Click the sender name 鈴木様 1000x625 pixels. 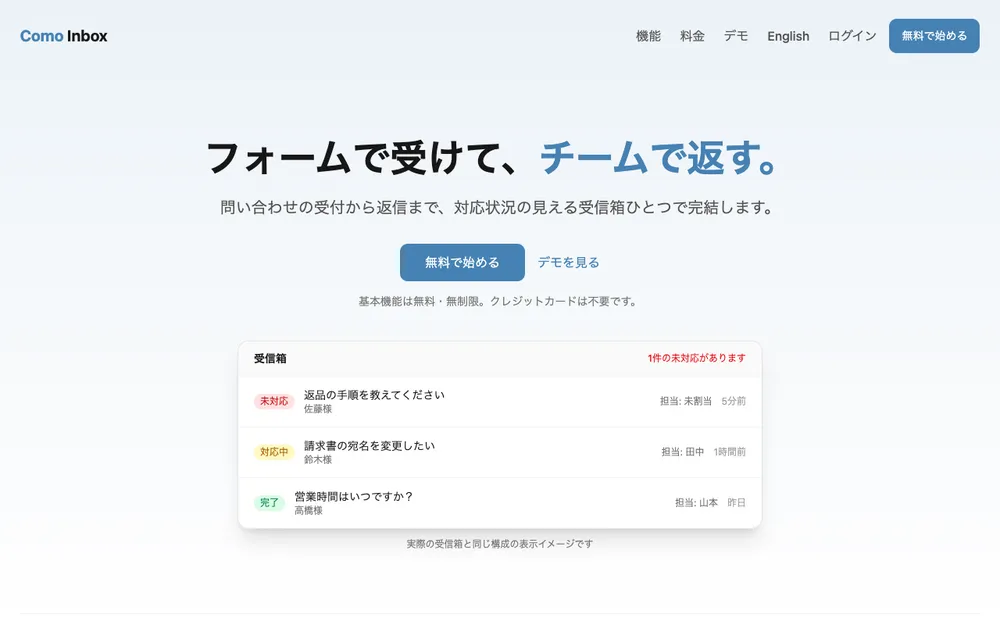318,459
